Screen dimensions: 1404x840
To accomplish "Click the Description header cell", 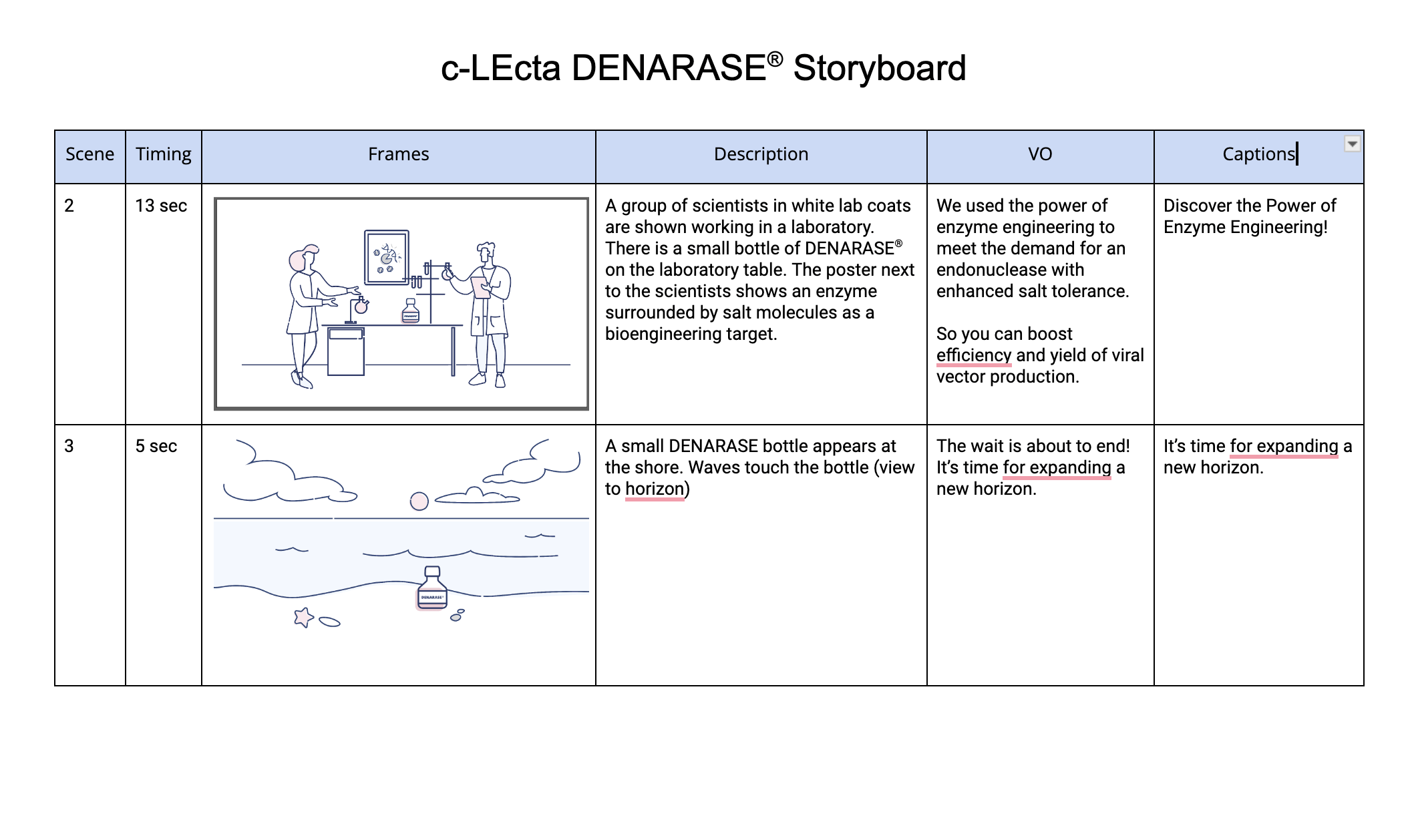I will pos(760,154).
